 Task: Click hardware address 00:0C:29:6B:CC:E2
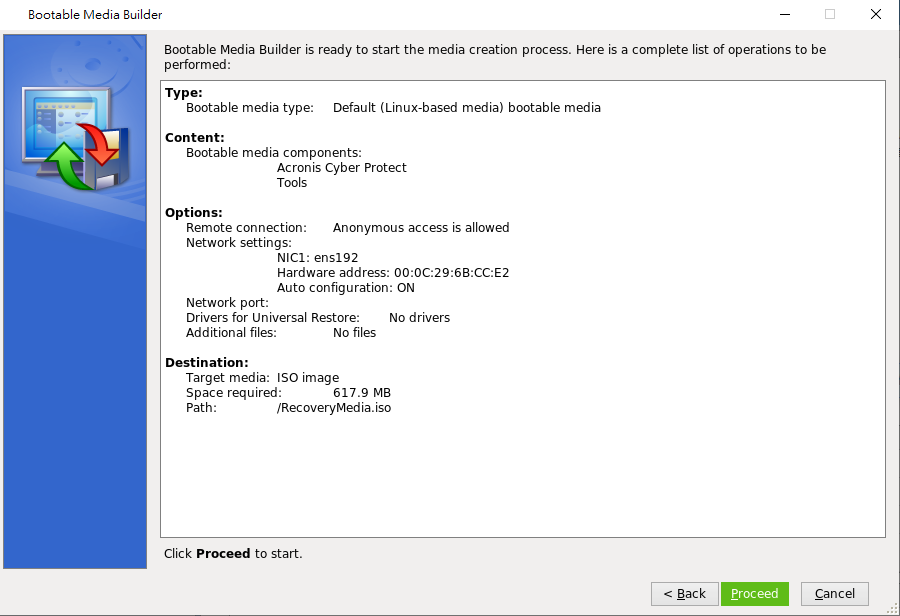coord(451,273)
